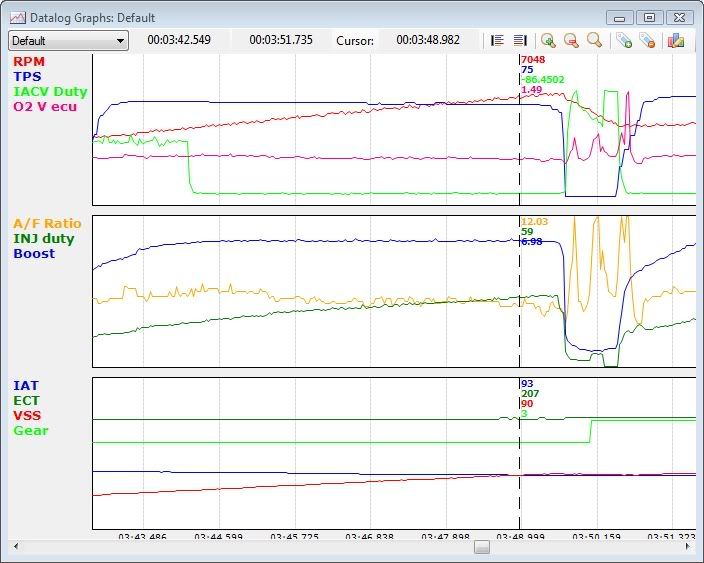
Task: Select the Boost legend label
Action: pyautogui.click(x=34, y=254)
